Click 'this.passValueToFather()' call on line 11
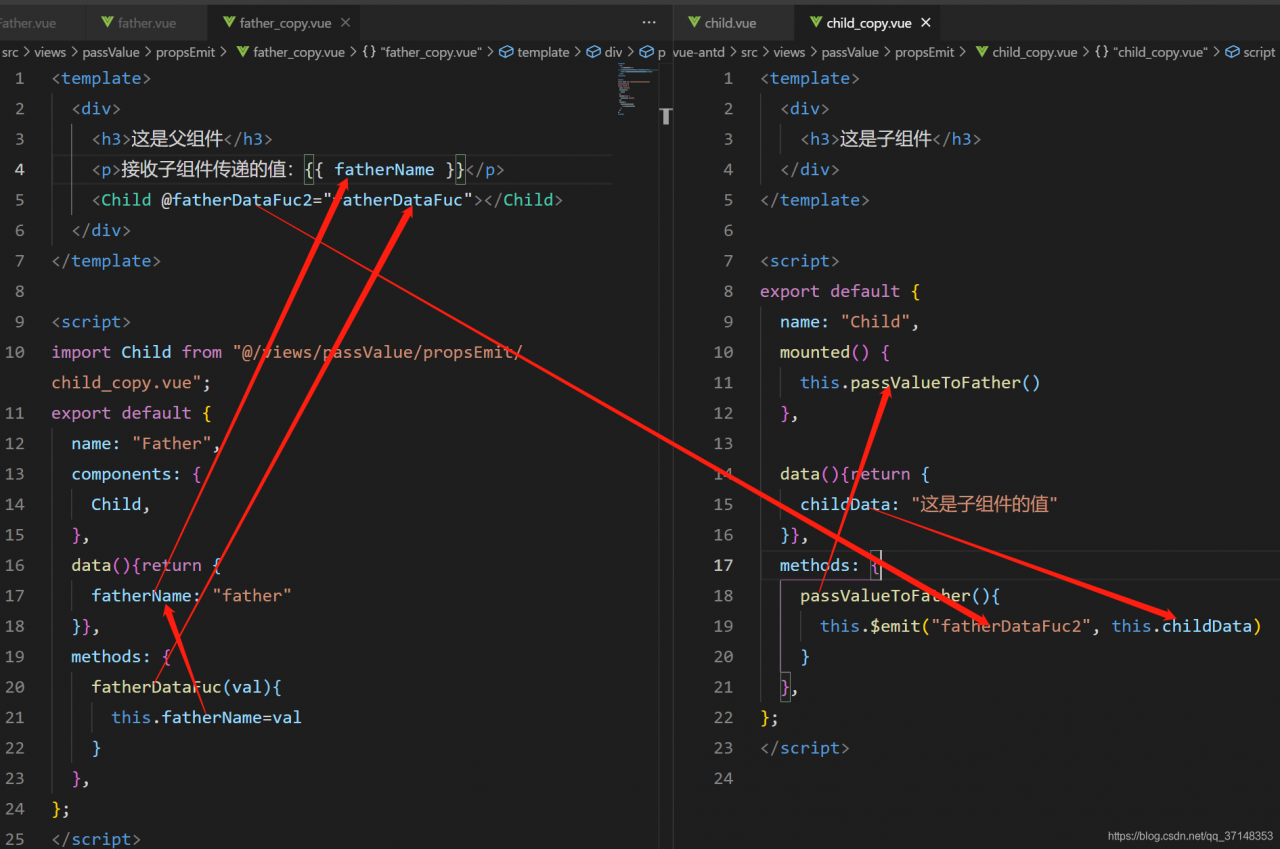This screenshot has height=849, width=1280. tap(920, 383)
